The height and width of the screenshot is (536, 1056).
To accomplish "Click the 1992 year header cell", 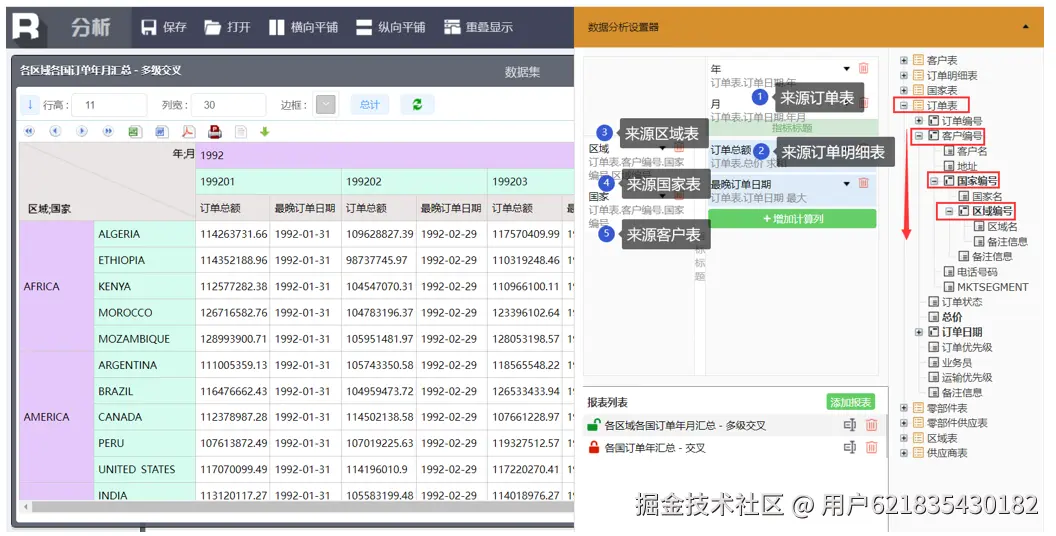I will pos(385,155).
